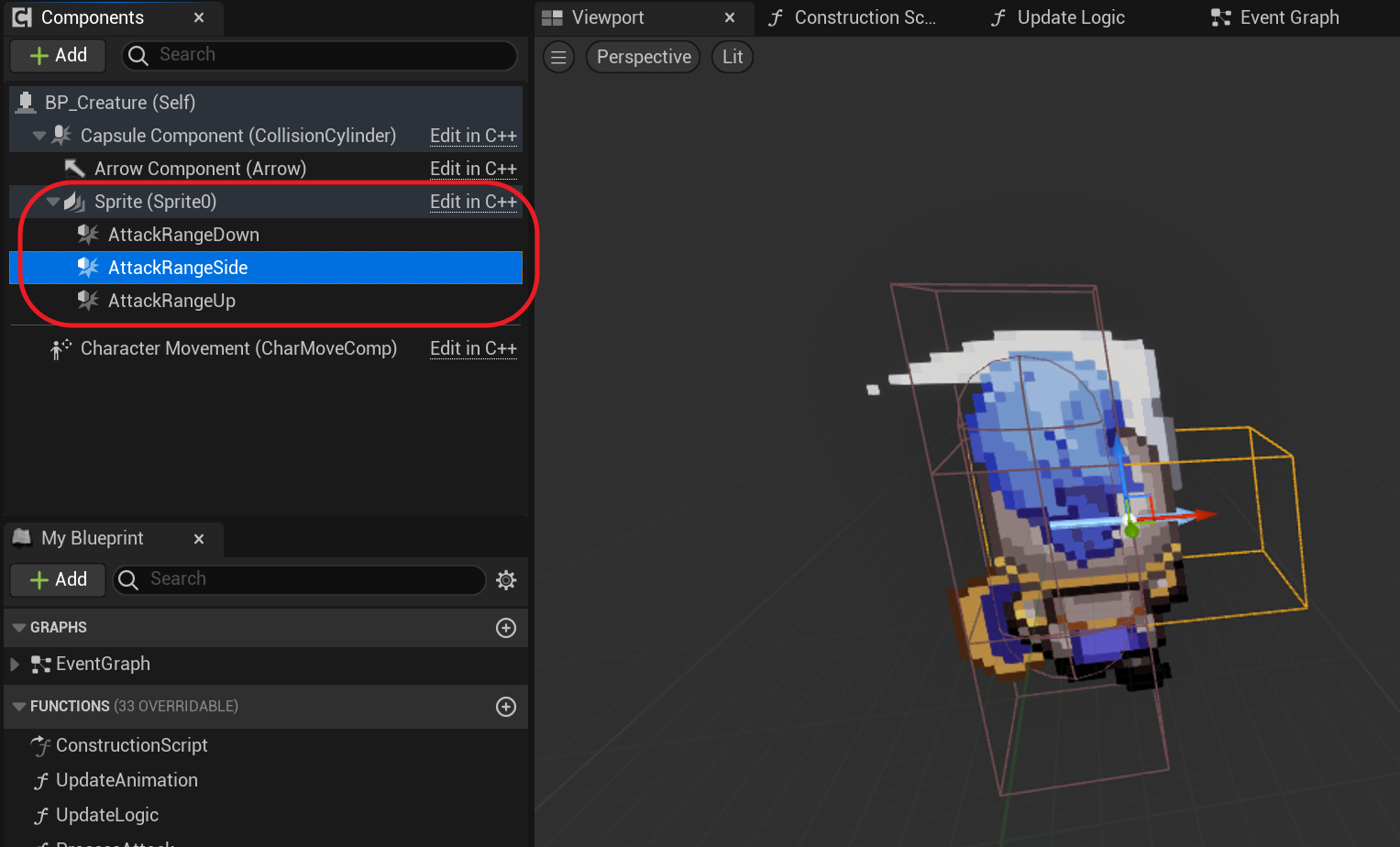The height and width of the screenshot is (847, 1400).
Task: Switch to the Update Logic tab
Action: pyautogui.click(x=1057, y=17)
